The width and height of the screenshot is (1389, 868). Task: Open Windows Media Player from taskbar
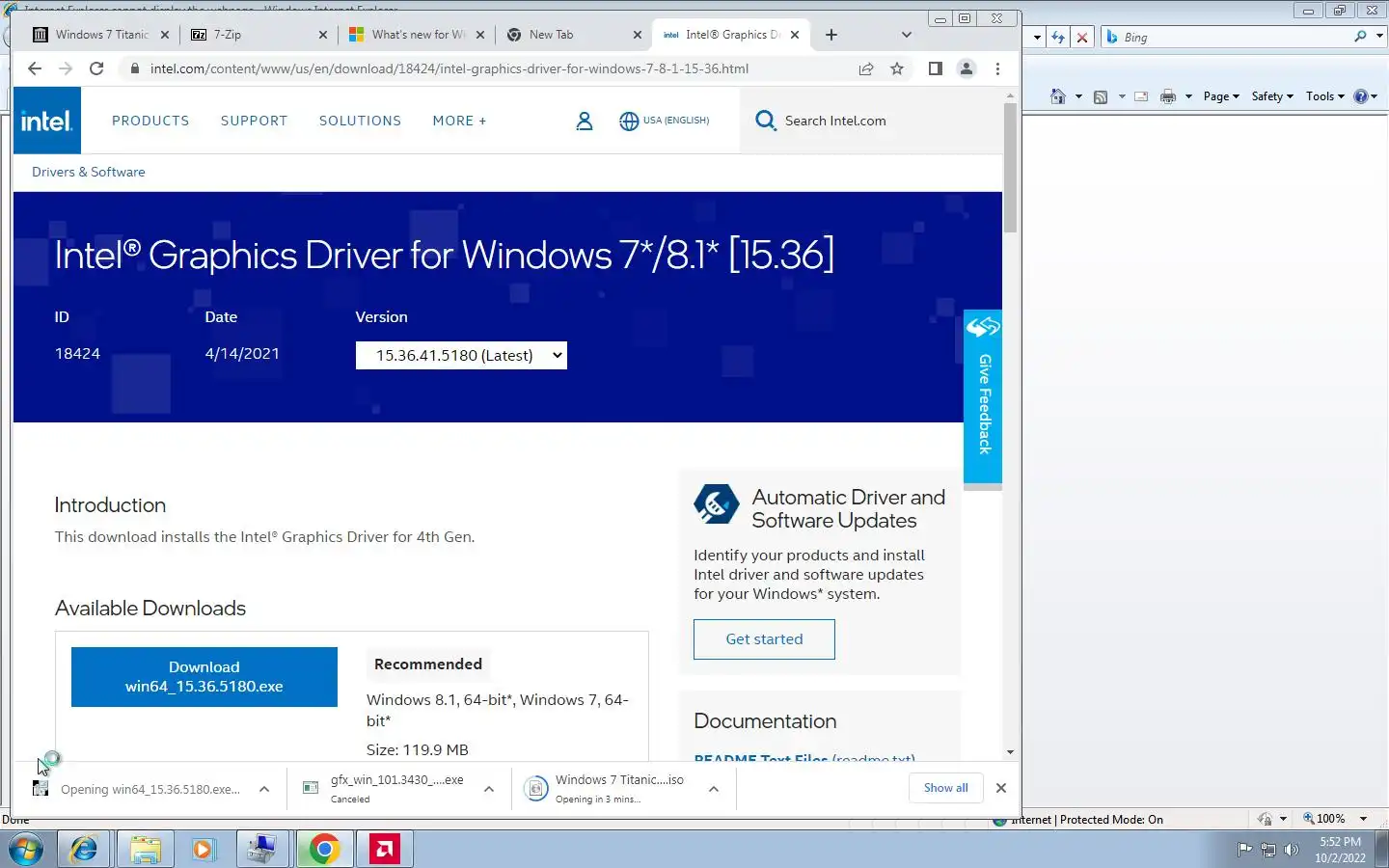[203, 849]
